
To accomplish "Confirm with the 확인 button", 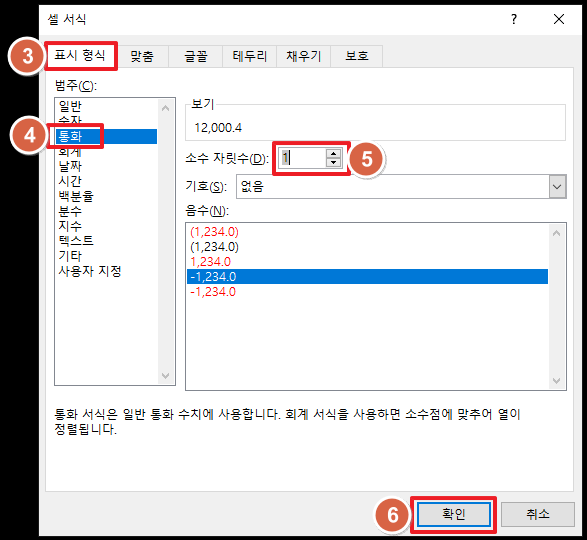I will click(x=453, y=514).
